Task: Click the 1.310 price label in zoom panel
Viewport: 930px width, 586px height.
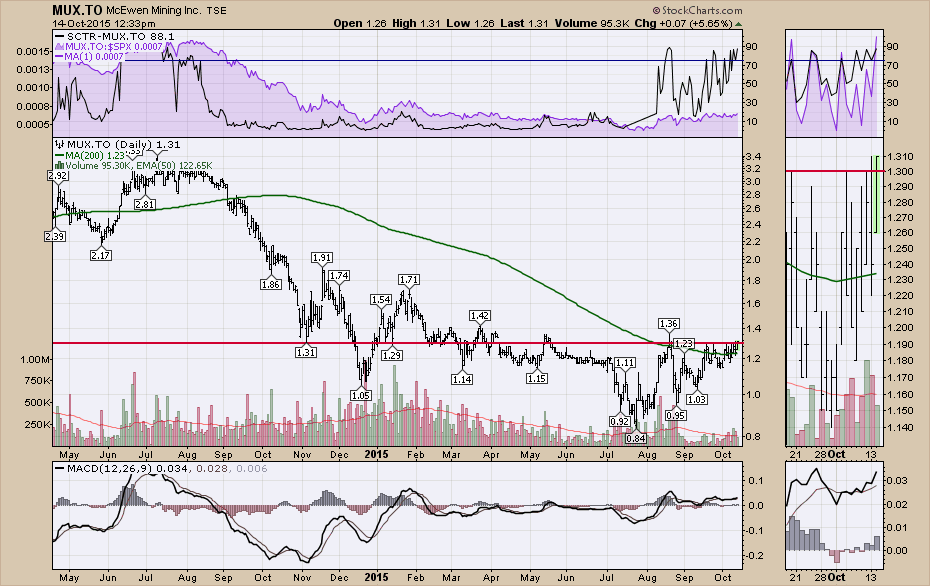Action: pyautogui.click(x=900, y=156)
